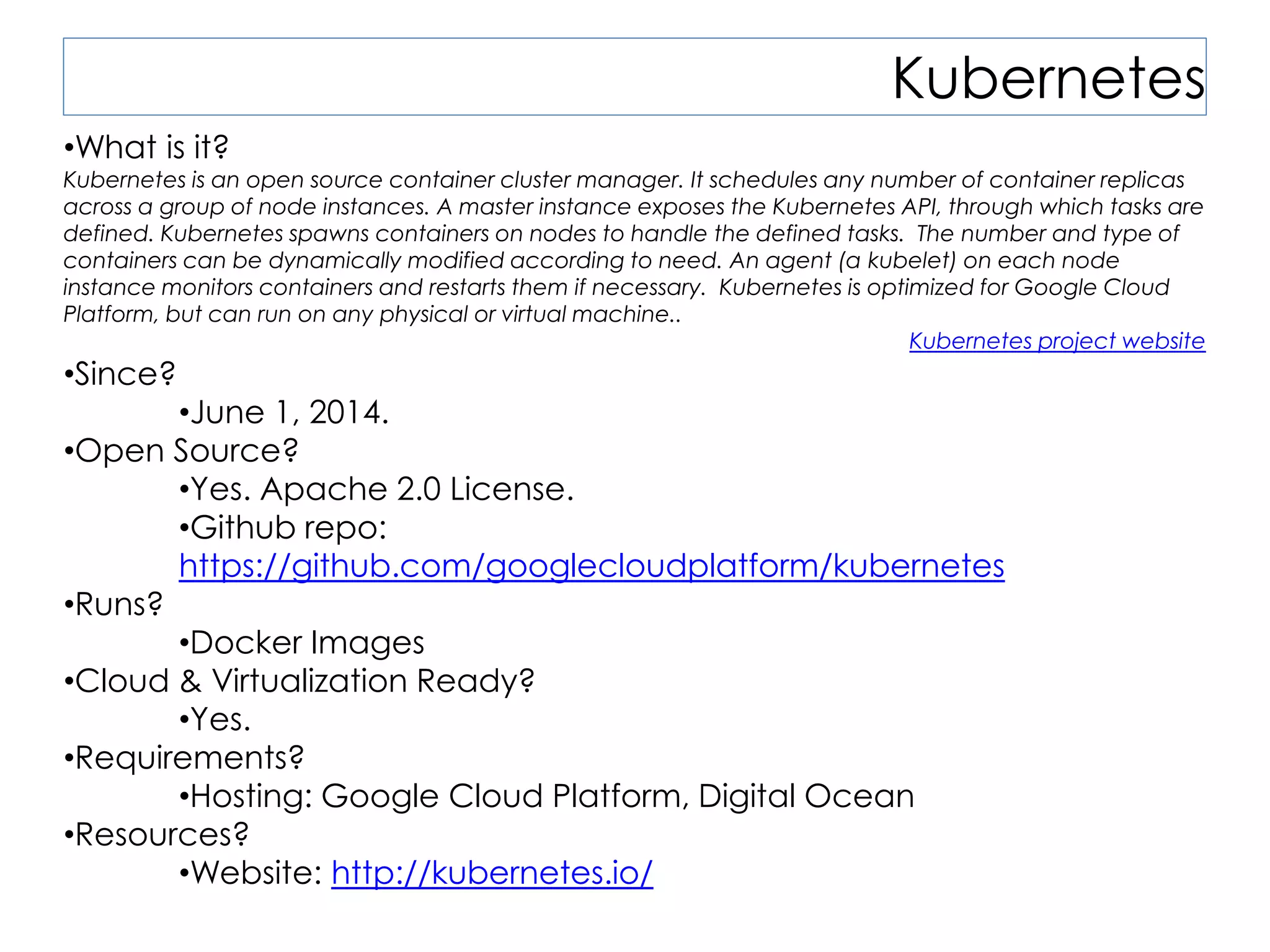Select the 'Runs?' bullet heading
The width and height of the screenshot is (1270, 952).
113,604
